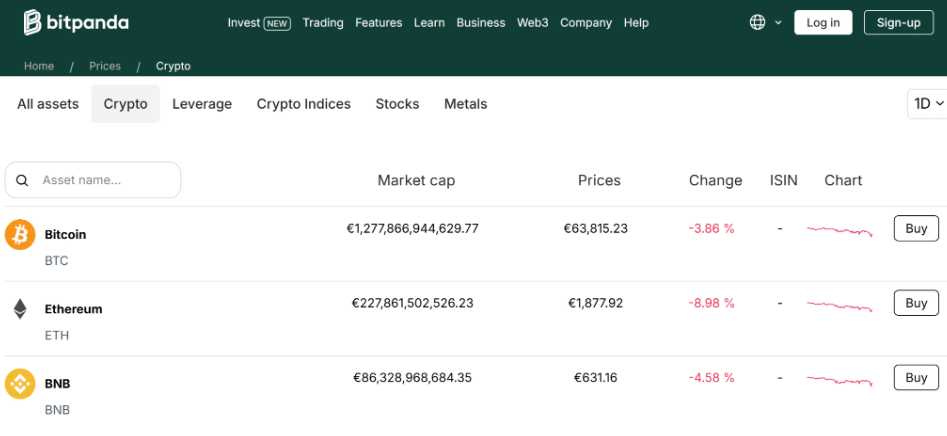Click the Market cap column header
The image size is (947, 436).
coord(416,180)
